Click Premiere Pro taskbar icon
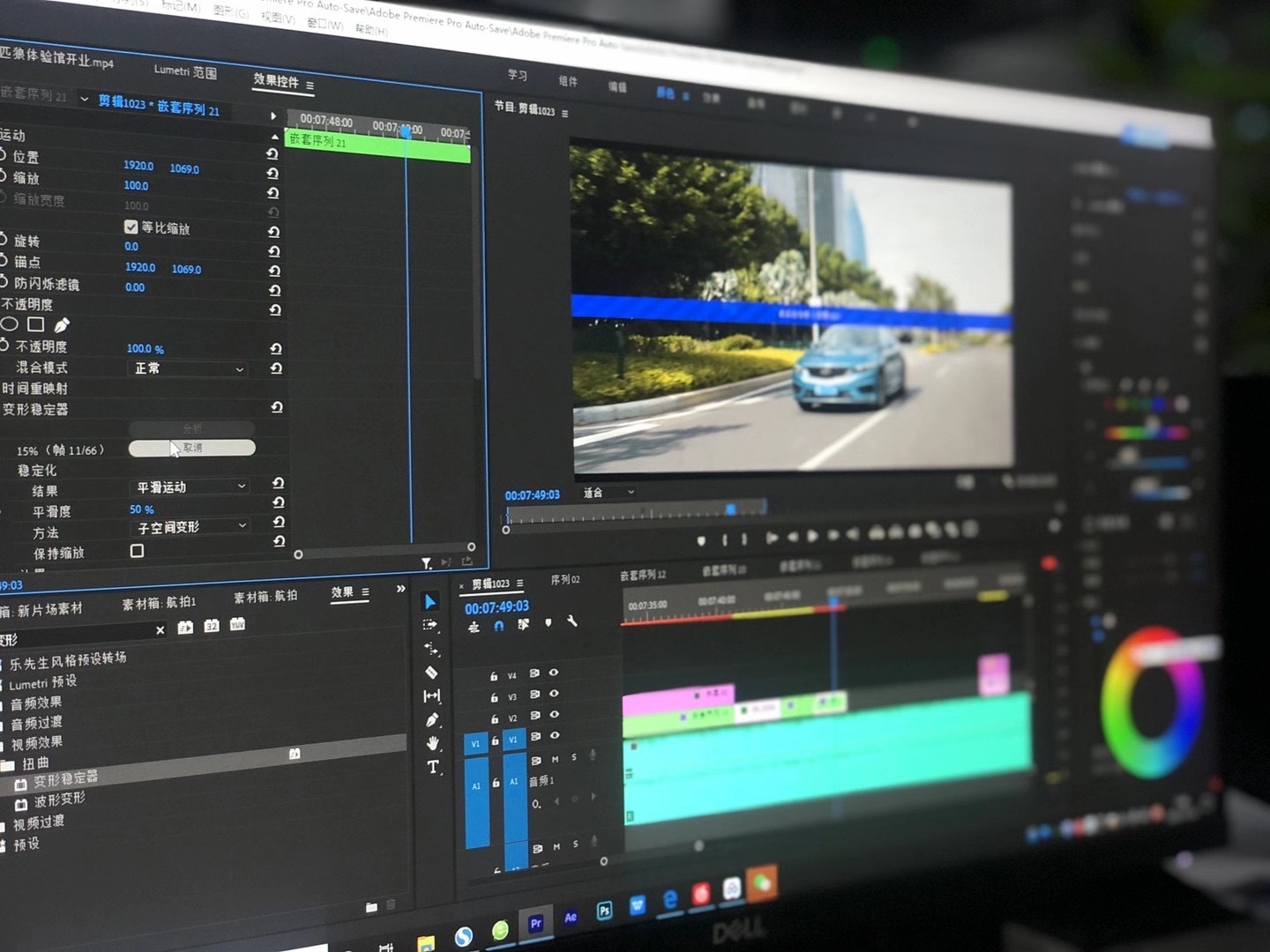Screen dimensions: 1270x952 (x=535, y=923)
